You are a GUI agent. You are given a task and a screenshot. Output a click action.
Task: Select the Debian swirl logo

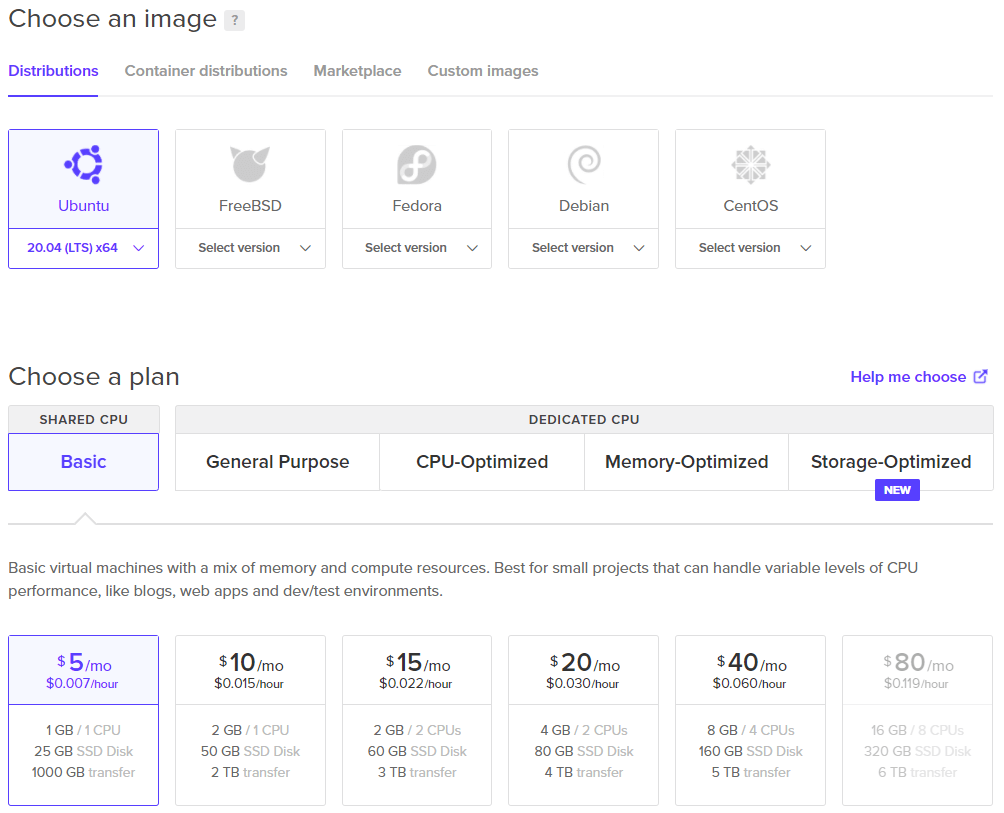tap(584, 165)
